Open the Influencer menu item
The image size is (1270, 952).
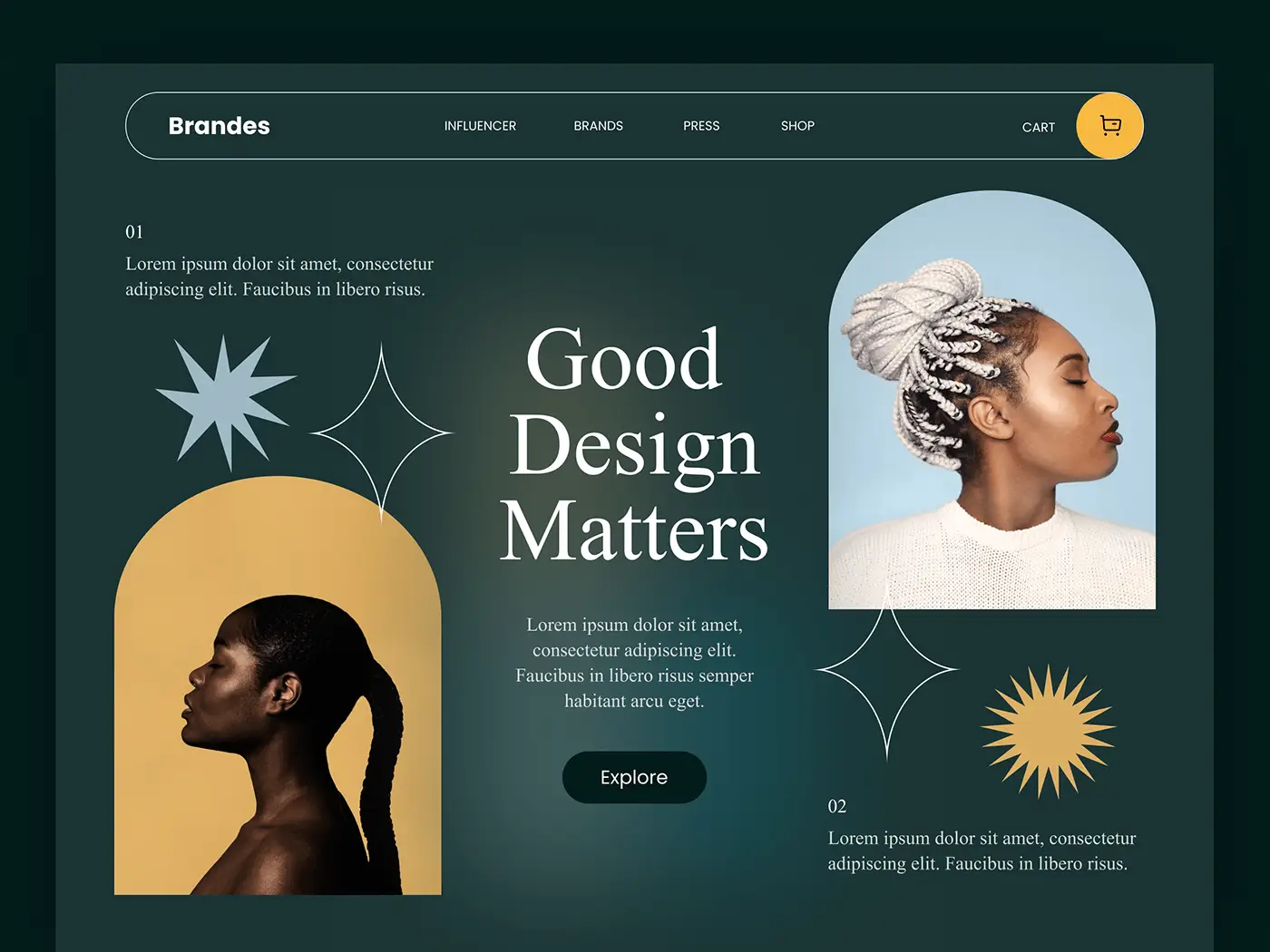tap(480, 126)
